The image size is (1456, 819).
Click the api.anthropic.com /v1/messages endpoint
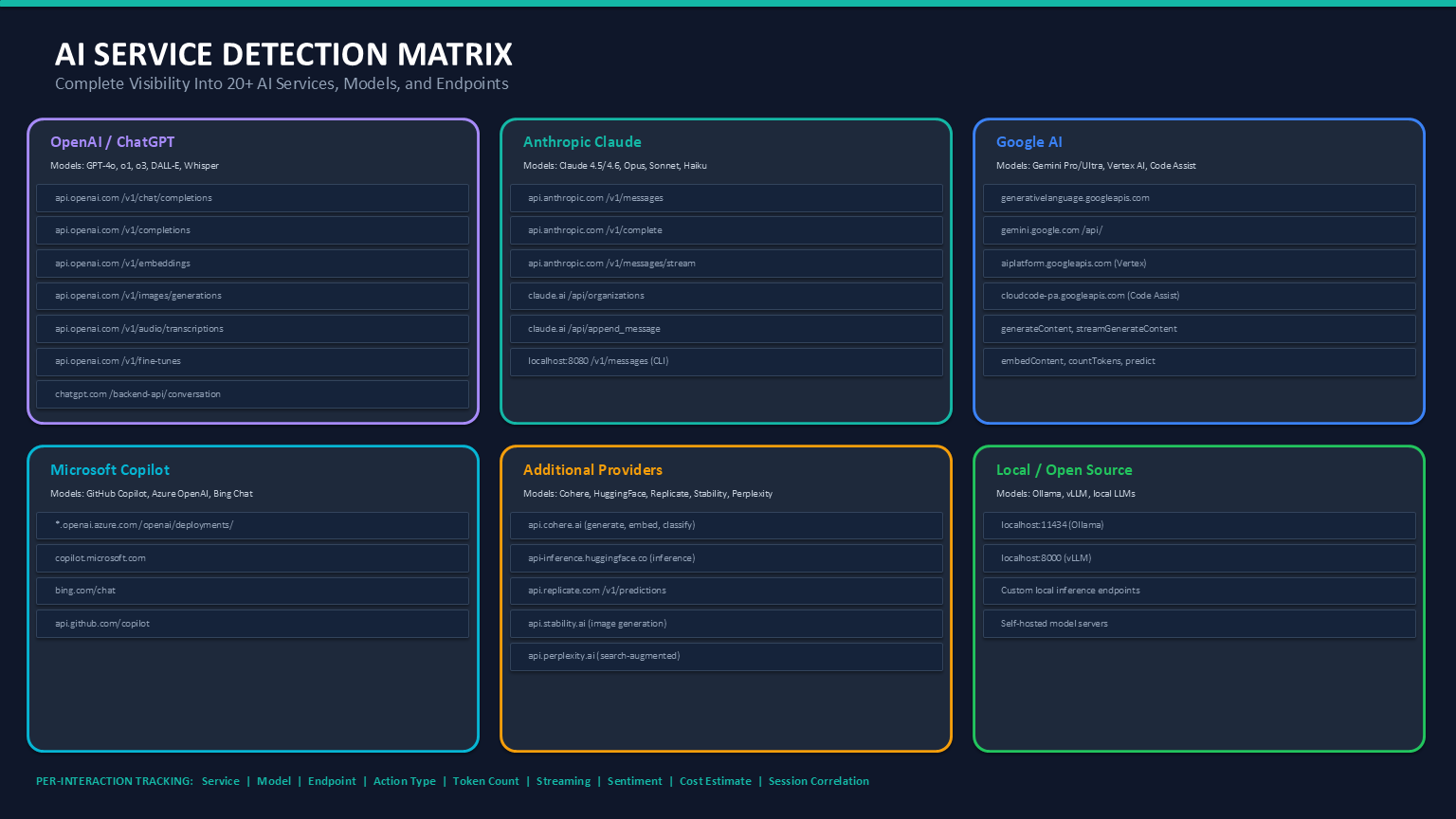tap(725, 198)
